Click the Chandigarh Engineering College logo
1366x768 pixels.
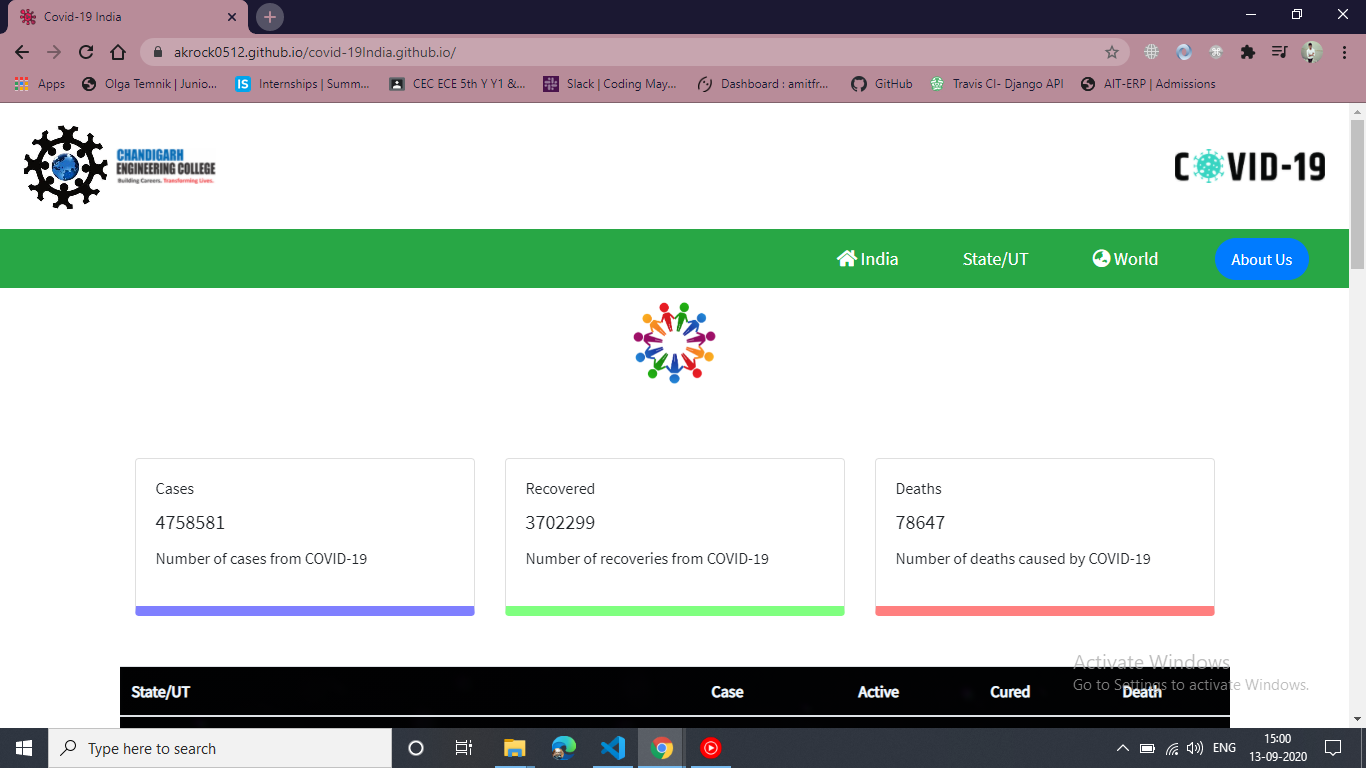(120, 167)
